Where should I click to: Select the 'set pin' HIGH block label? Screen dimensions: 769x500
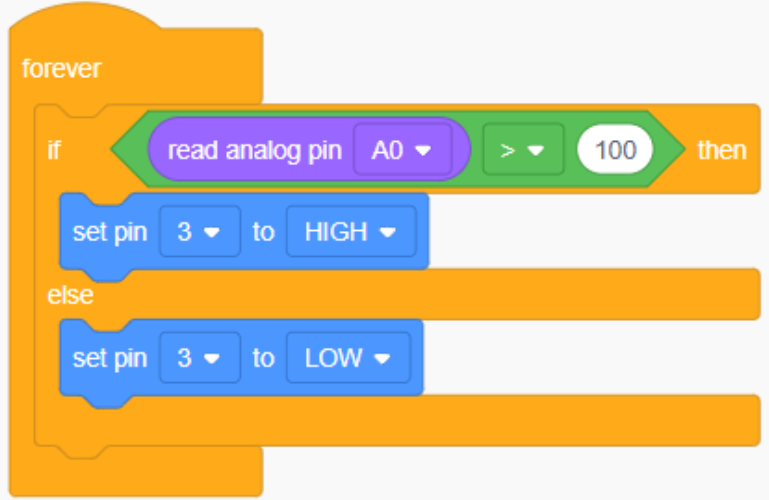110,232
